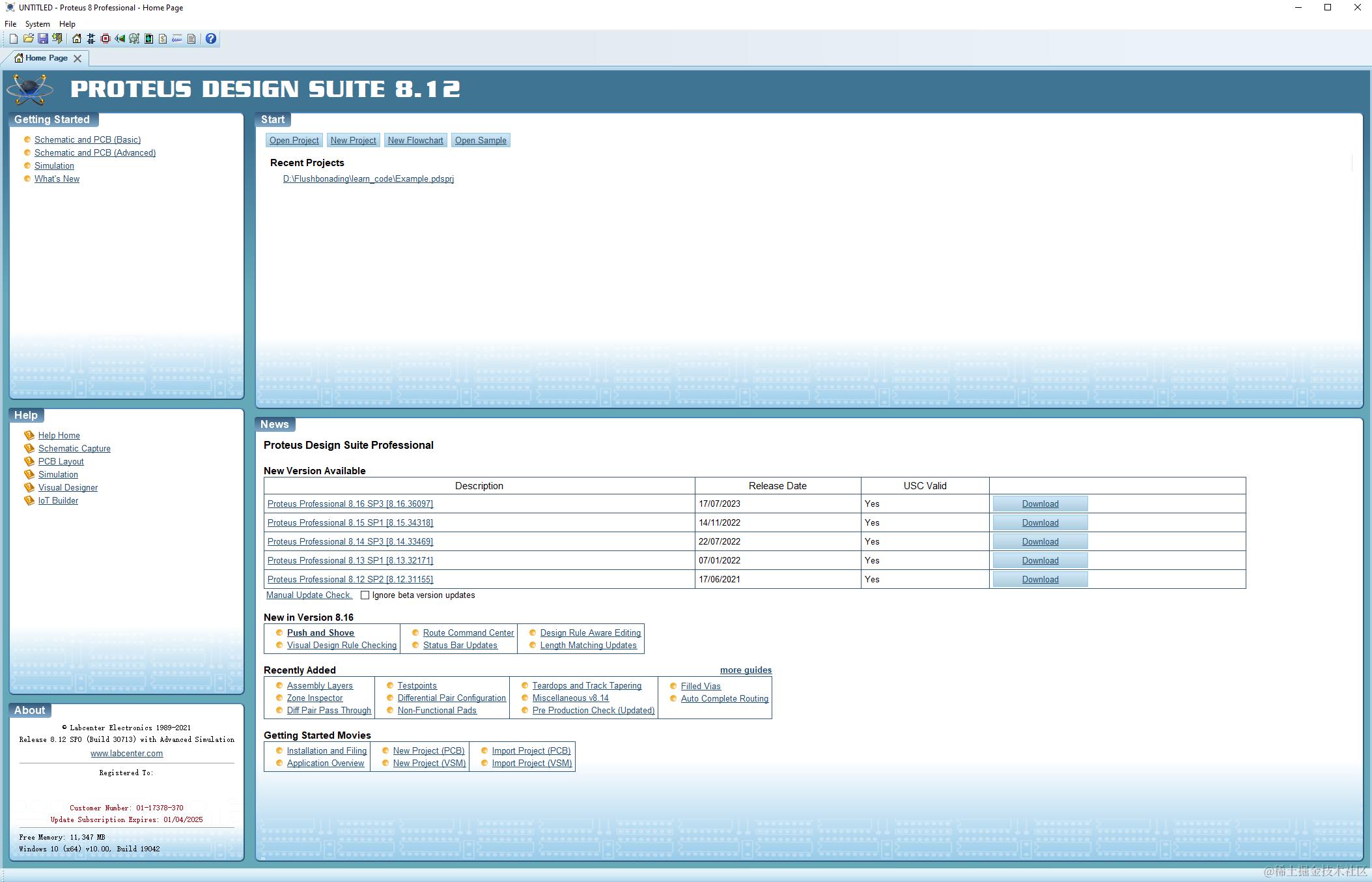Image resolution: width=1372 pixels, height=882 pixels.
Task: Click the New Project toolbar icon
Action: [x=14, y=39]
